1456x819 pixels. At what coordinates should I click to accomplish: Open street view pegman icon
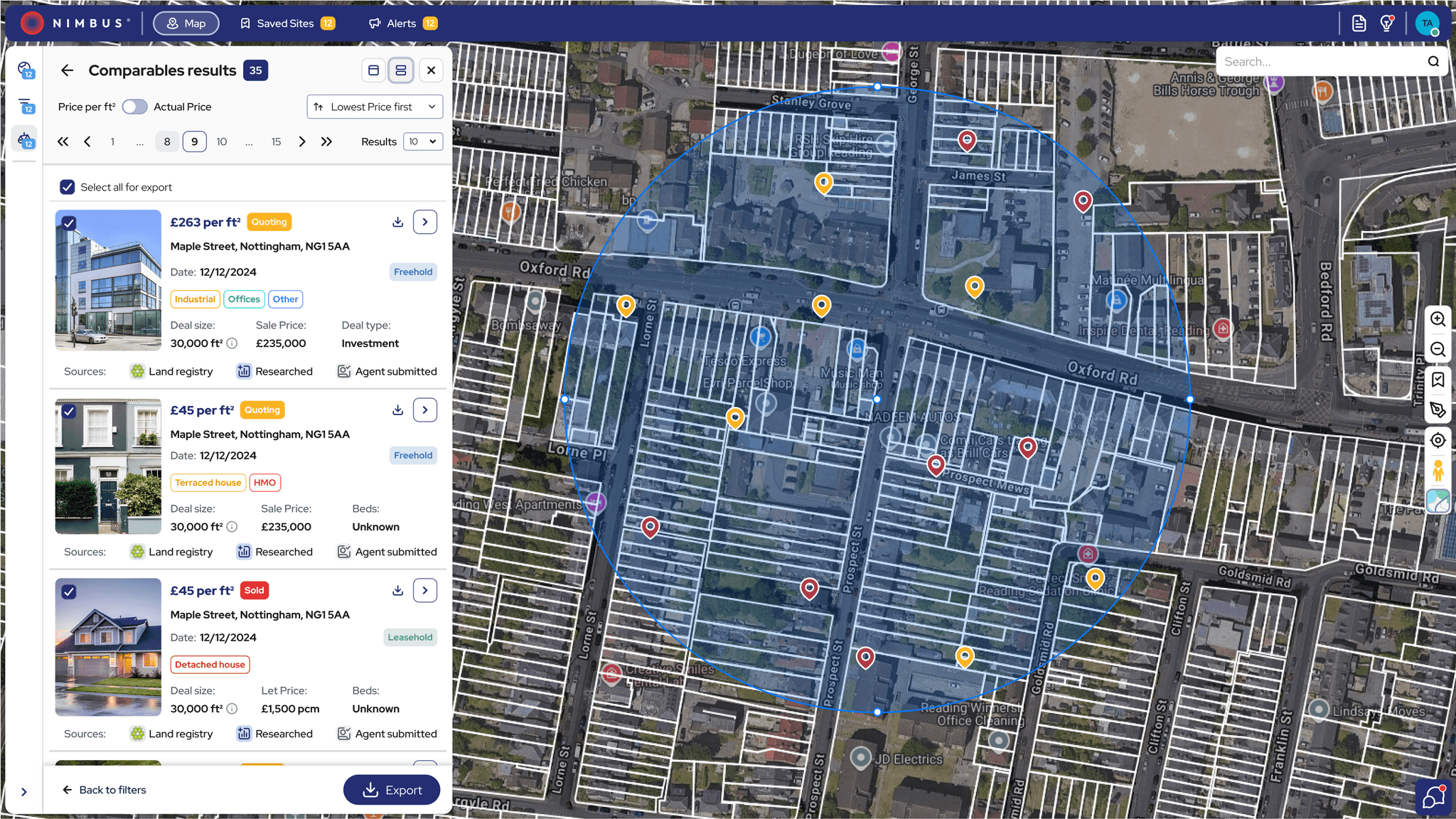[1438, 471]
